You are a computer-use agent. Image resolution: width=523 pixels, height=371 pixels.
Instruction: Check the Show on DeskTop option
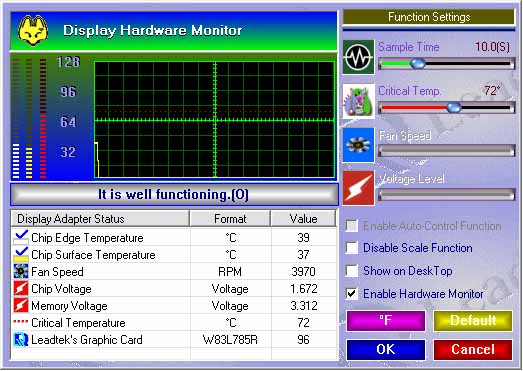(x=352, y=271)
